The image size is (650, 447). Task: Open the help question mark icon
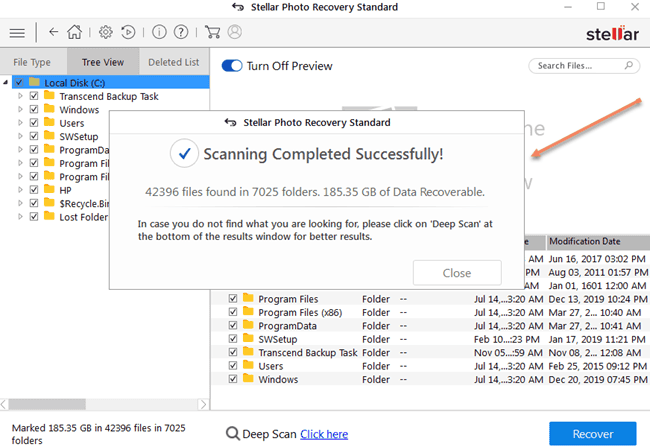[x=181, y=32]
